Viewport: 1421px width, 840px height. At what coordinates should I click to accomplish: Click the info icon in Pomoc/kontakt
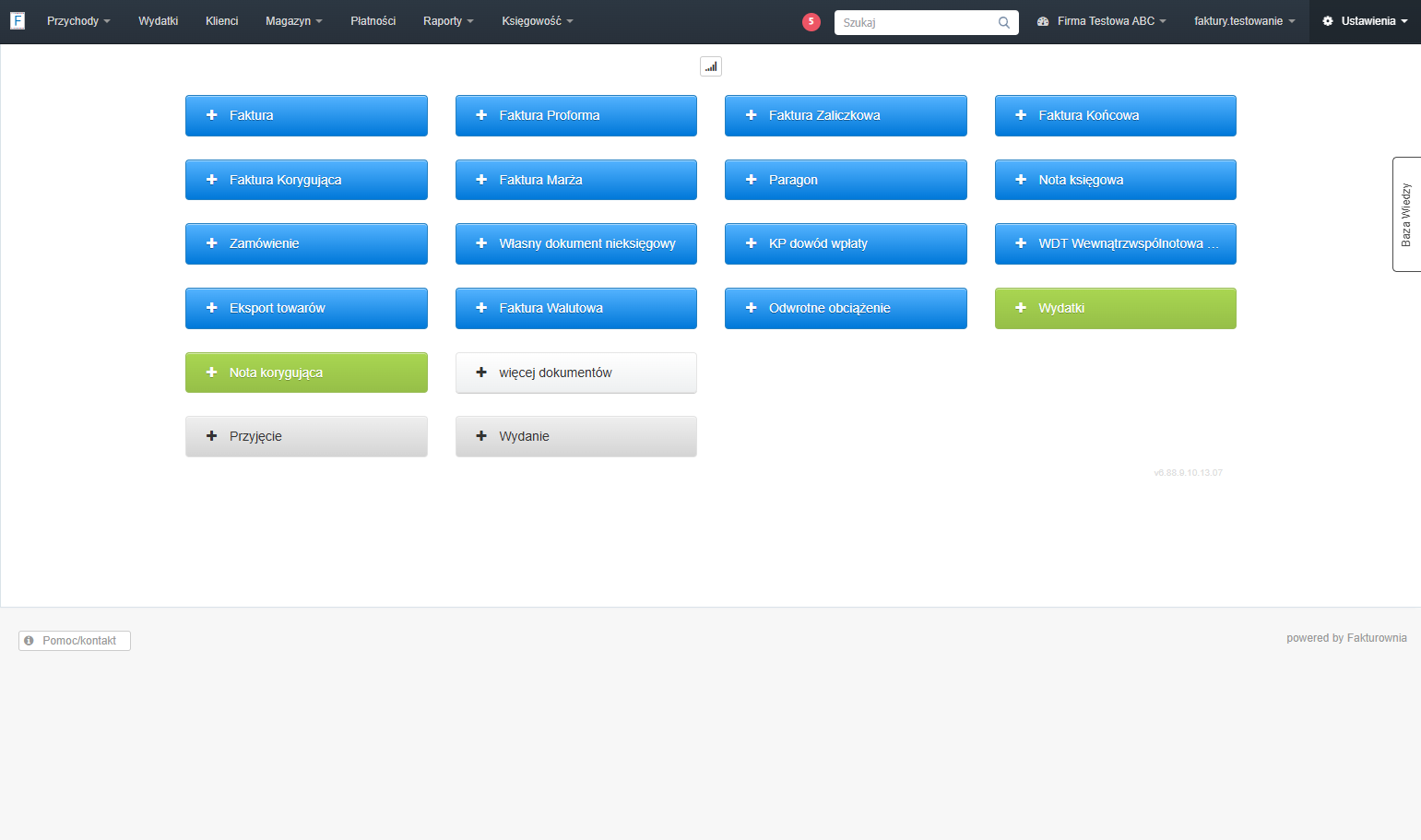[x=29, y=641]
